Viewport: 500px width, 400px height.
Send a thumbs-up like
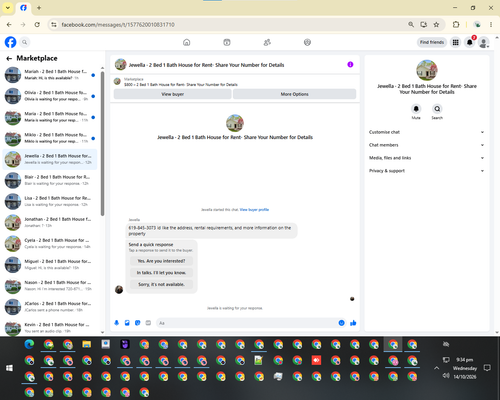[x=353, y=323]
